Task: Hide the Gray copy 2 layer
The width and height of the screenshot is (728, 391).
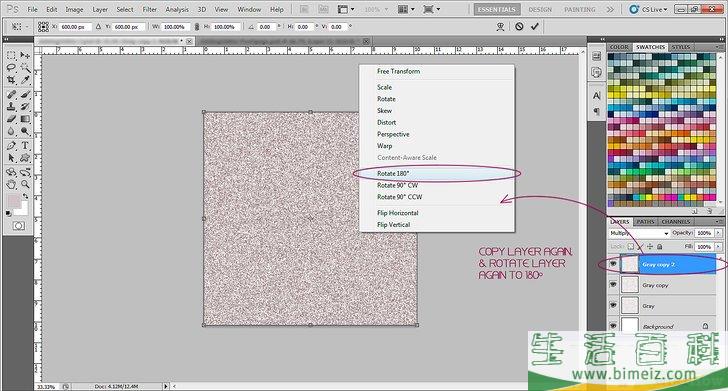Action: coord(613,264)
